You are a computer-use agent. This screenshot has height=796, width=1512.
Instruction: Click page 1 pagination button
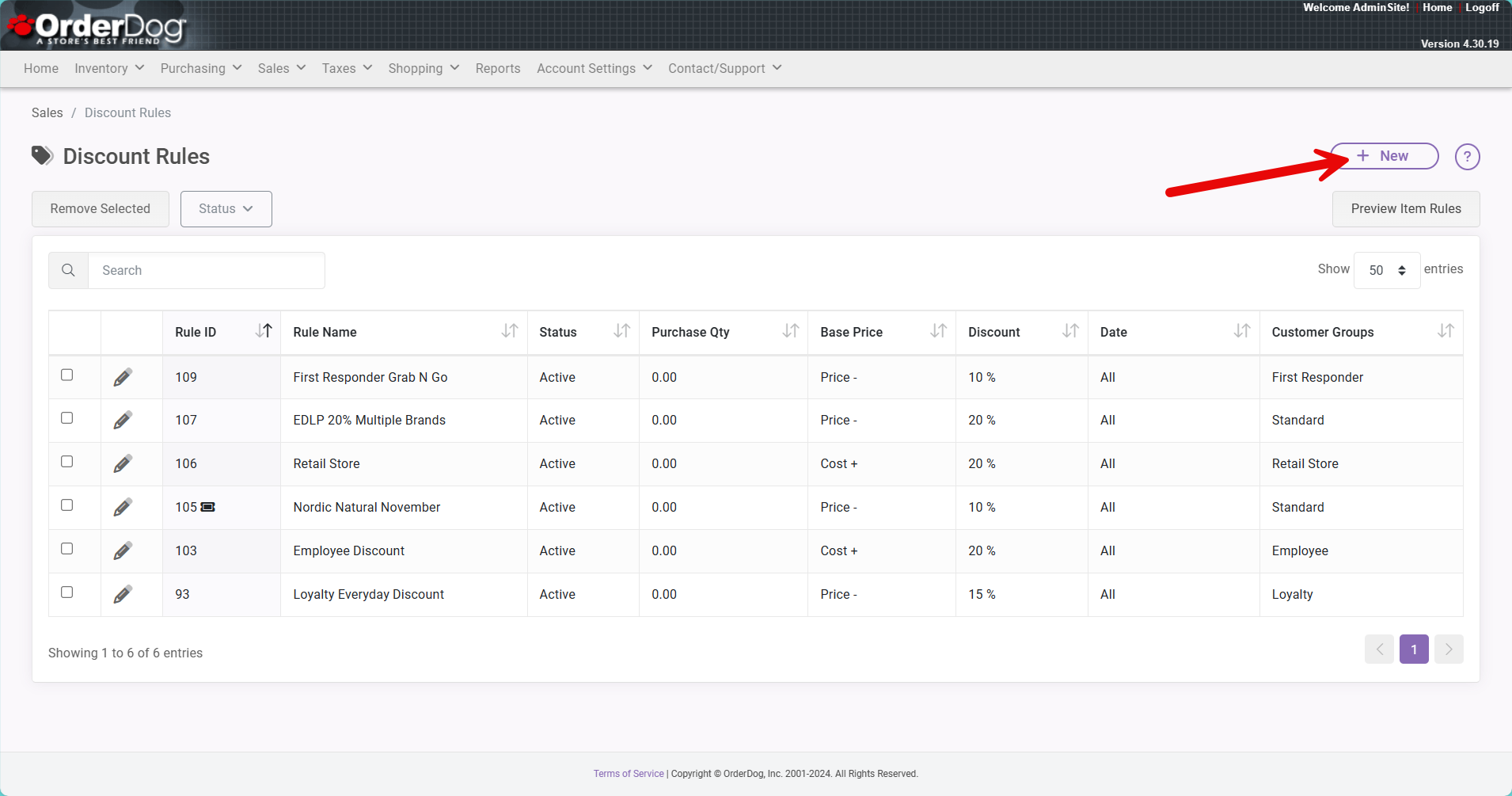pyautogui.click(x=1414, y=649)
